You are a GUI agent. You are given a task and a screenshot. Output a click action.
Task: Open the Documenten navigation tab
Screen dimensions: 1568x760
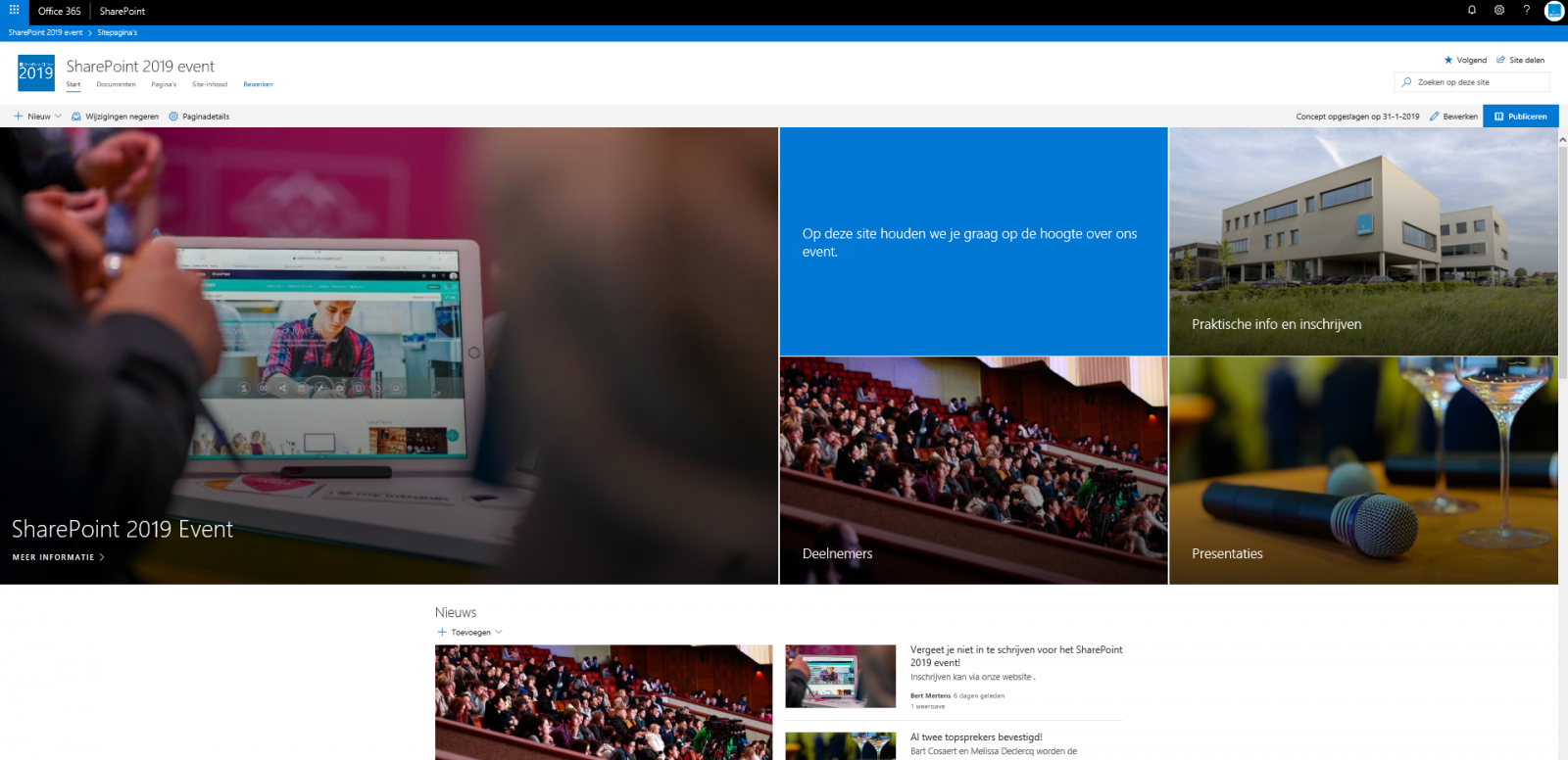point(116,84)
